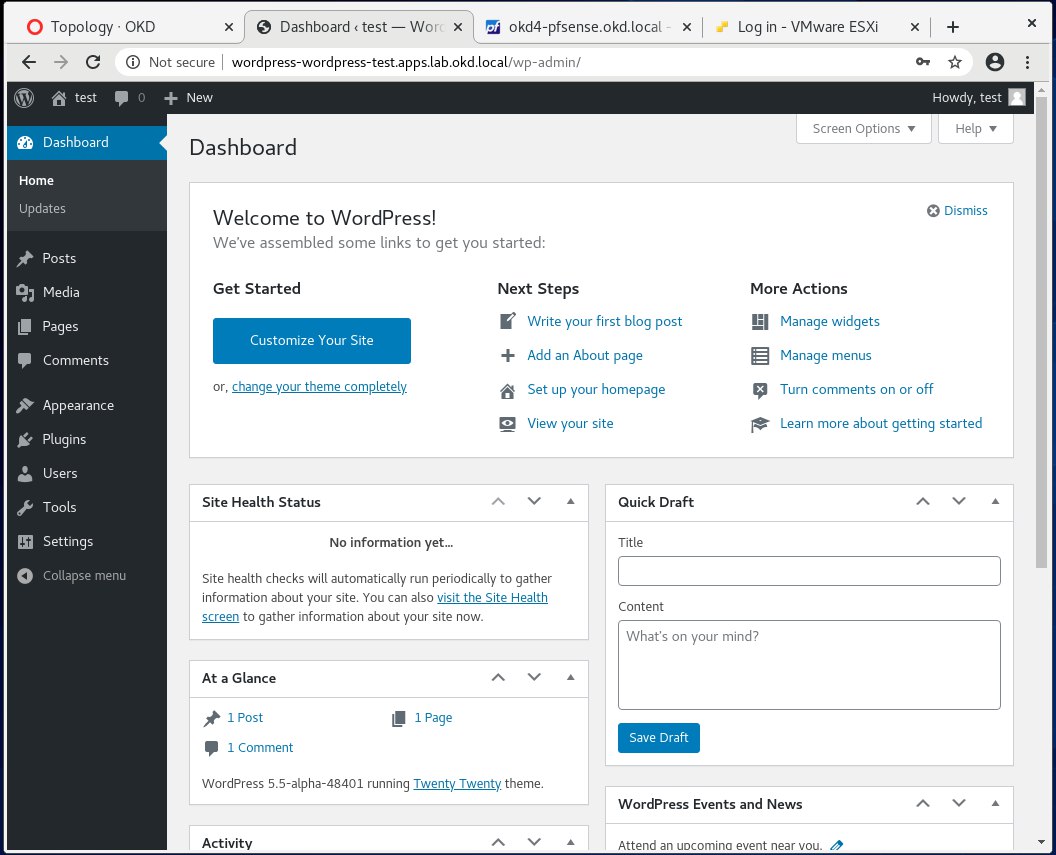
Task: Click the Media sidebar icon
Action: pyautogui.click(x=25, y=293)
